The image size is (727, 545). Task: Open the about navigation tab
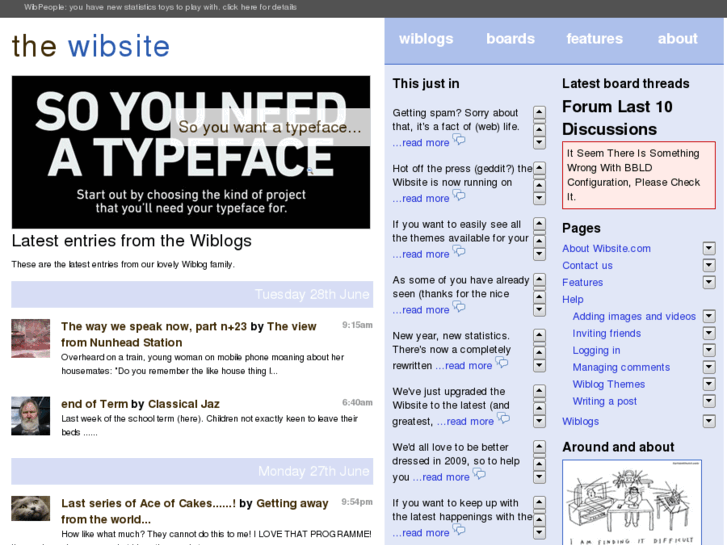point(677,39)
